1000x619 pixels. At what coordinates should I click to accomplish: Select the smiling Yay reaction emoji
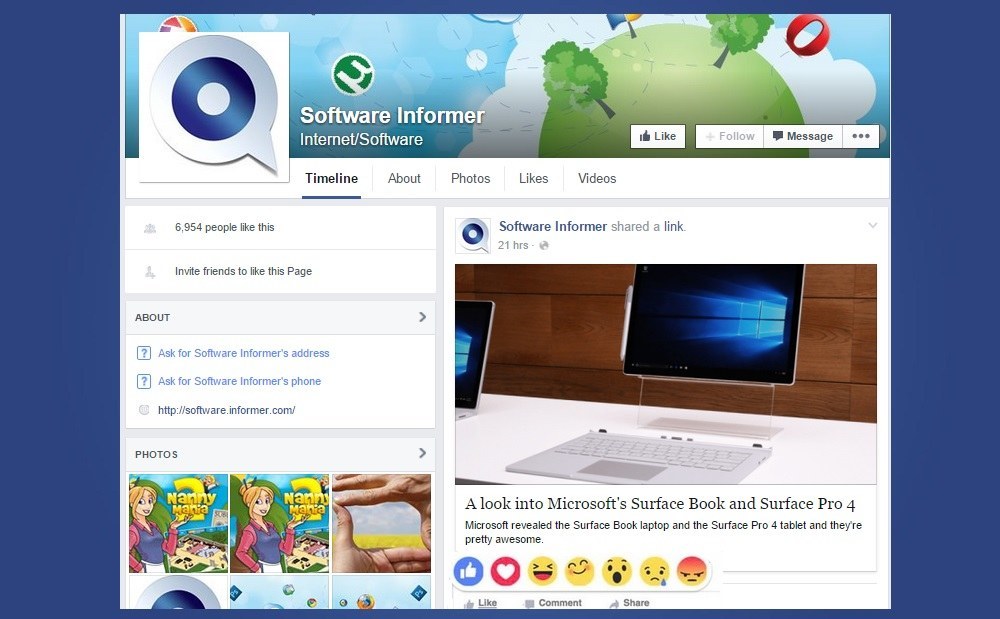(x=579, y=571)
